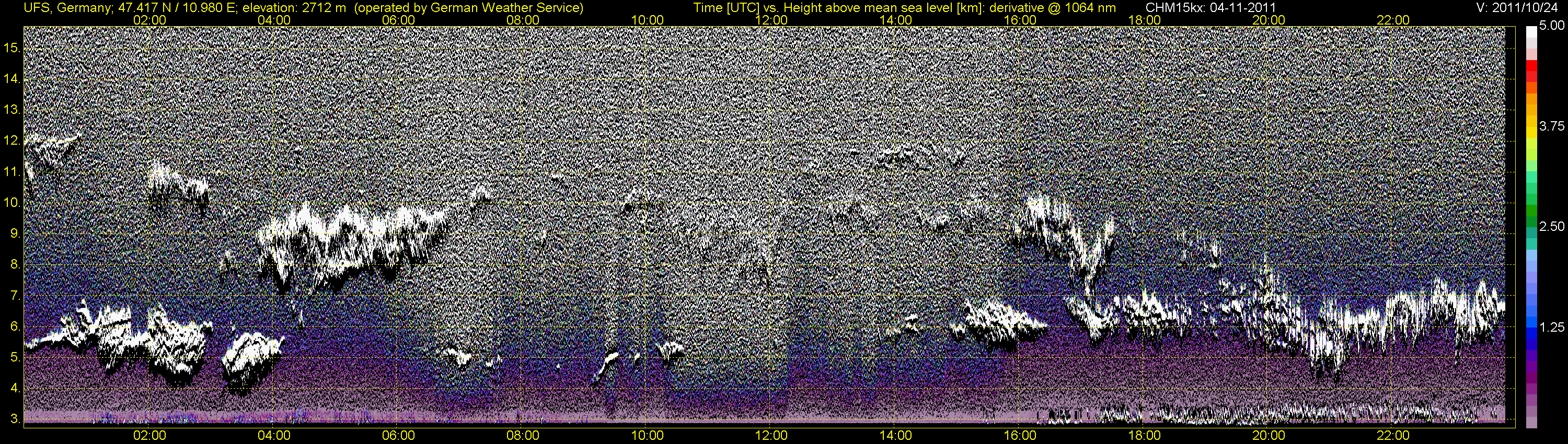This screenshot has height=444, width=1568.
Task: Click the '12:00' label on the bottom time axis
Action: pyautogui.click(x=771, y=436)
